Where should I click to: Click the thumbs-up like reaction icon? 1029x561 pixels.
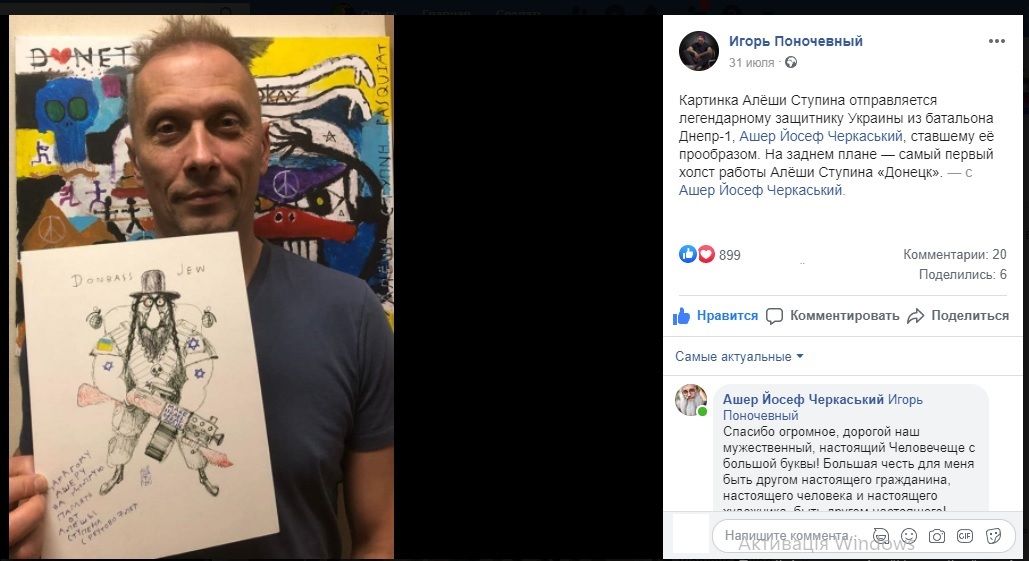pos(687,254)
